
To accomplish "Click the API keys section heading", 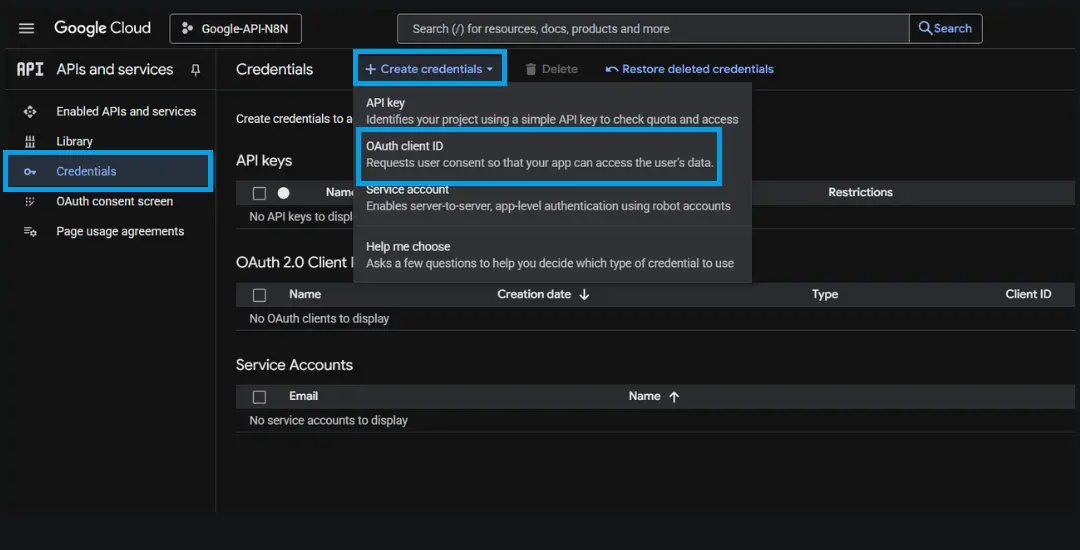I will point(264,160).
